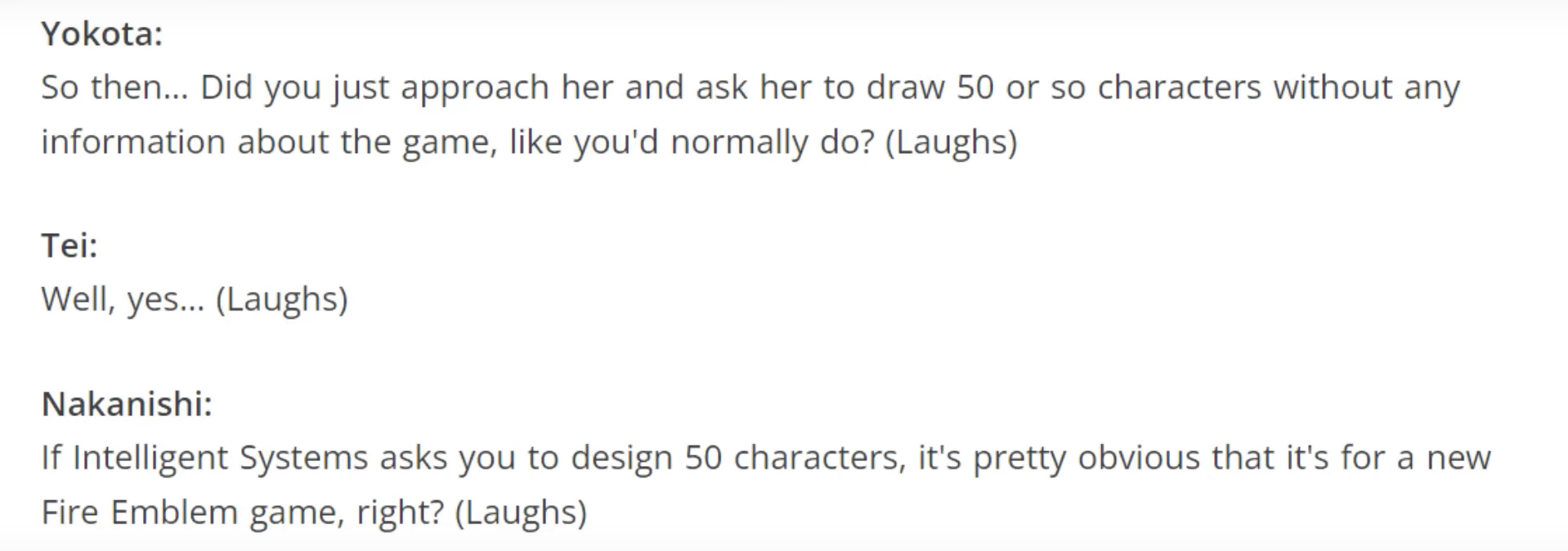The image size is (1568, 551).
Task: Click the number "50" in Yokota's question
Action: pos(975,87)
